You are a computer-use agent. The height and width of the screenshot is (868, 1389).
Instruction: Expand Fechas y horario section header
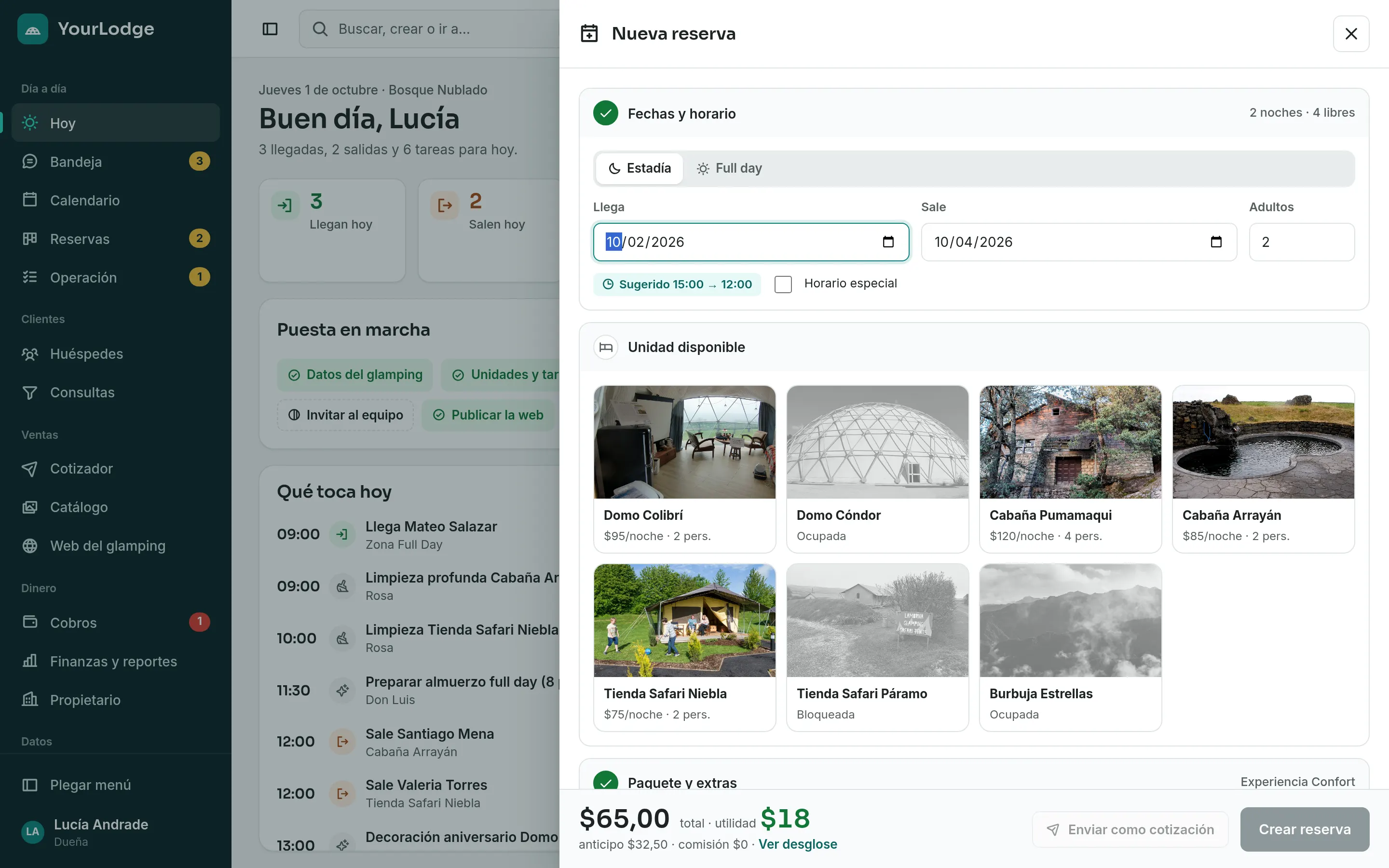pos(973,113)
